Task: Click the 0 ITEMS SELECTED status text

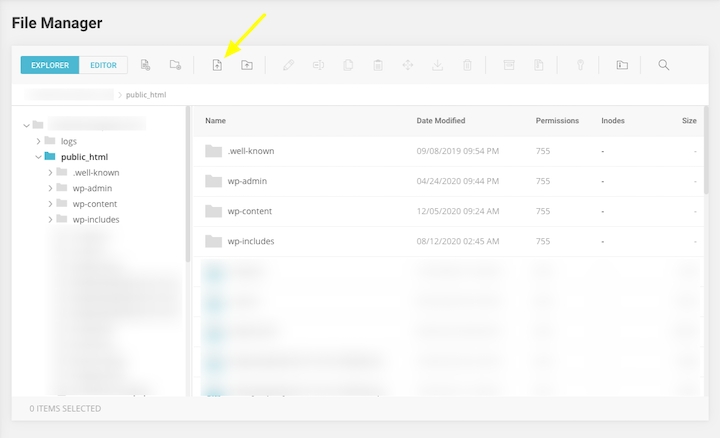Action: pyautogui.click(x=65, y=409)
